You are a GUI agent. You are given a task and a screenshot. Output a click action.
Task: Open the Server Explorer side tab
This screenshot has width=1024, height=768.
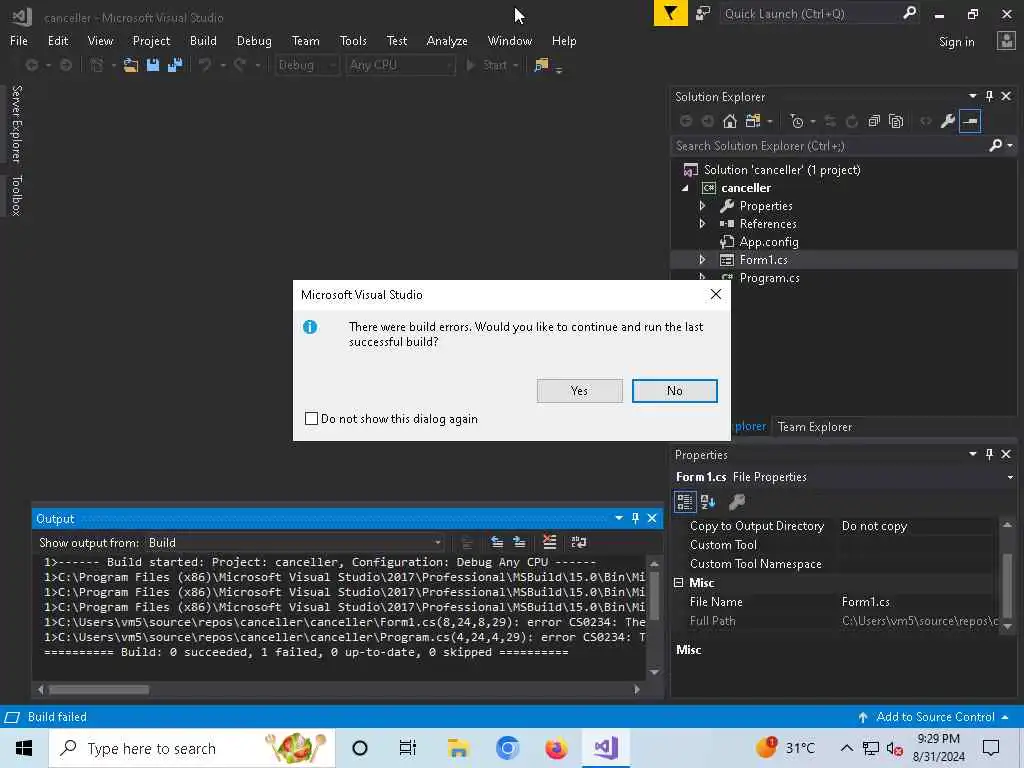[16, 124]
